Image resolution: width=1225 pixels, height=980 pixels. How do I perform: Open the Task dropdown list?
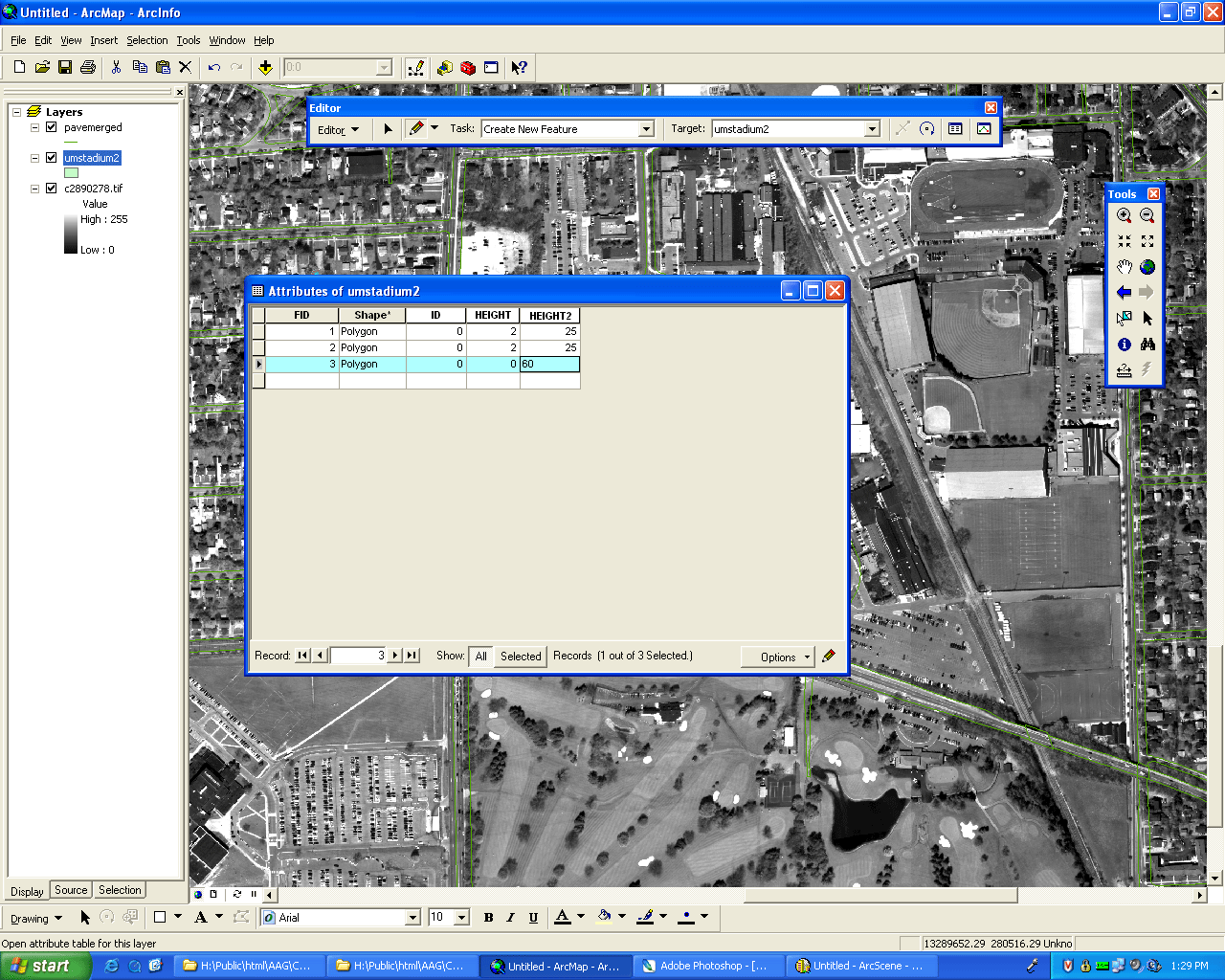pos(646,129)
